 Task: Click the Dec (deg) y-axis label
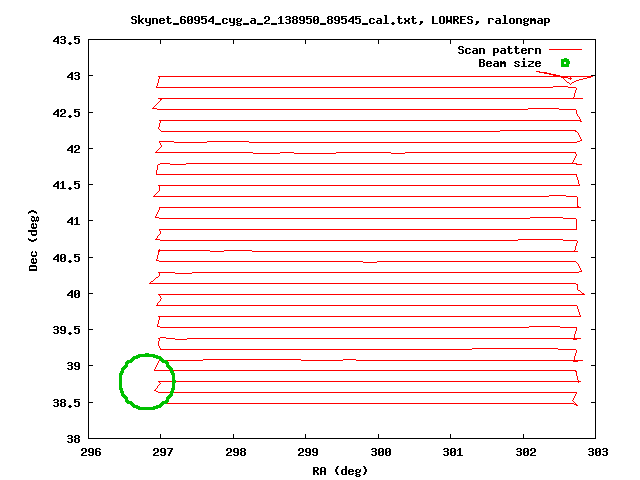coord(33,240)
